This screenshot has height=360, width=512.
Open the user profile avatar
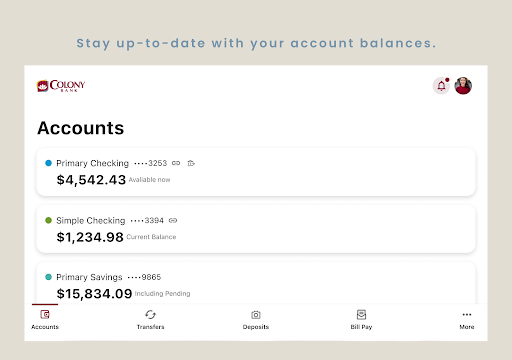click(463, 86)
